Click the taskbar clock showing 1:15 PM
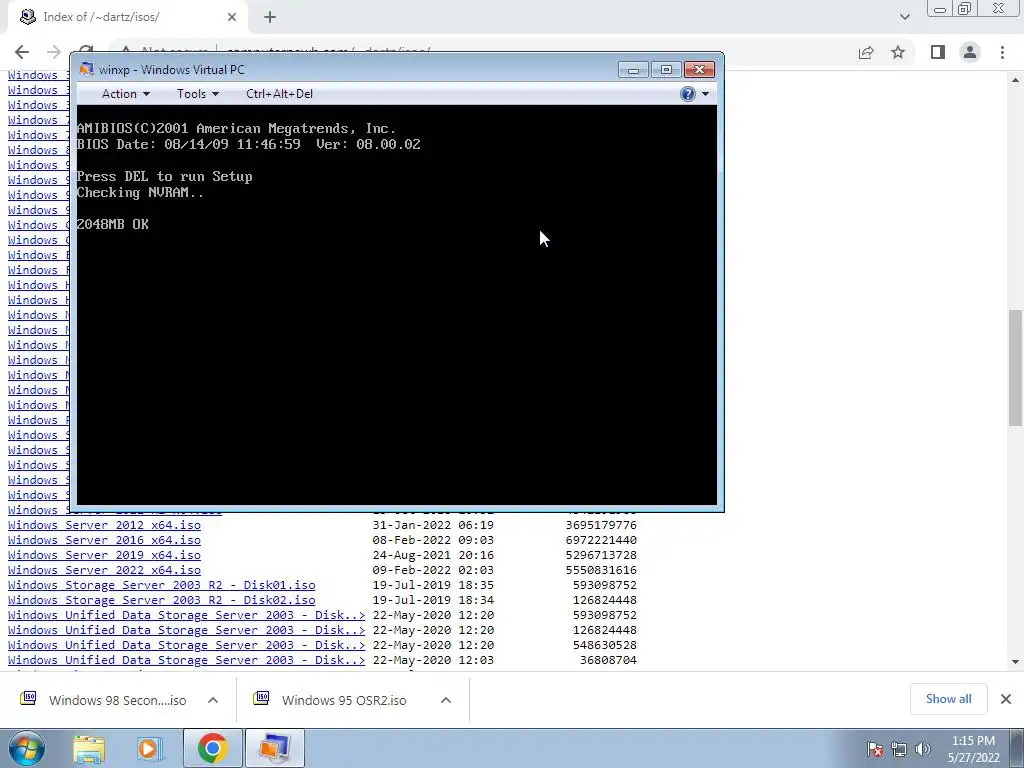This screenshot has height=768, width=1024. click(974, 749)
